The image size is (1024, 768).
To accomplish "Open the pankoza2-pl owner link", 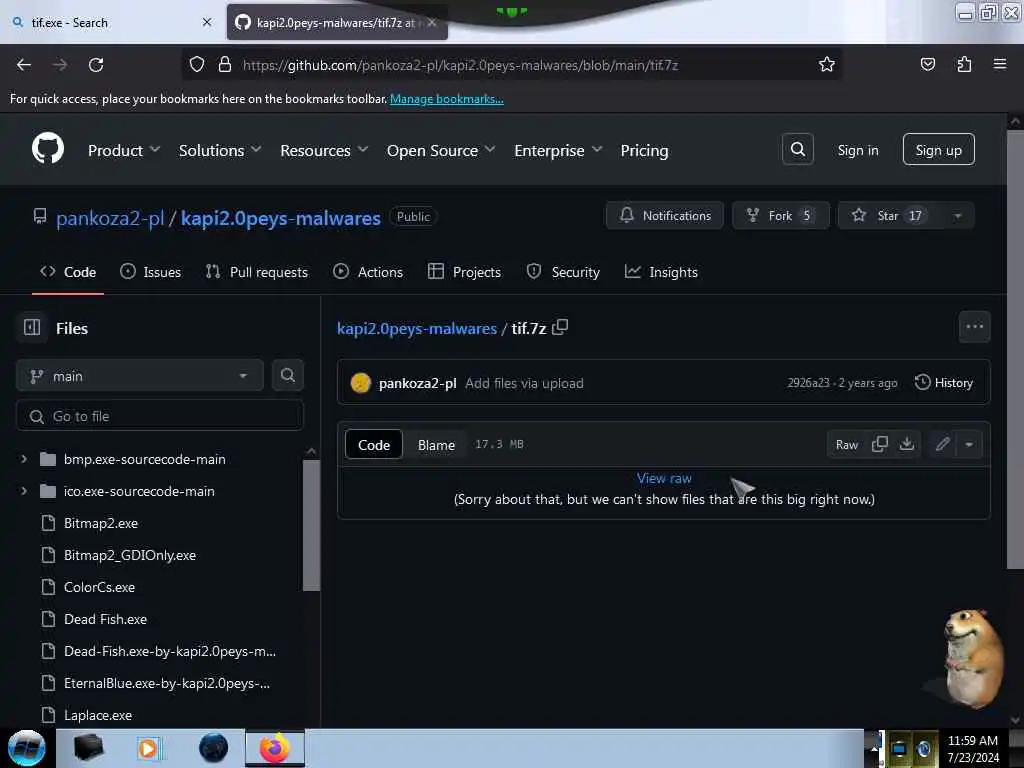I will [110, 218].
